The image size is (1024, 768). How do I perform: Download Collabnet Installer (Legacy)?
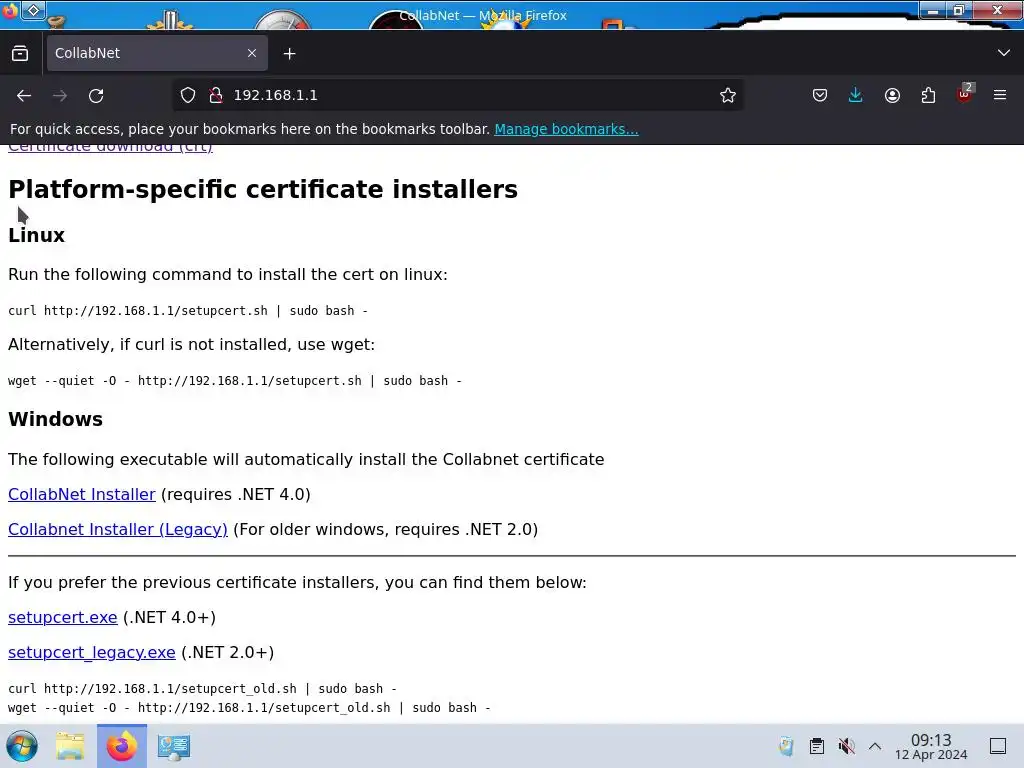point(118,530)
